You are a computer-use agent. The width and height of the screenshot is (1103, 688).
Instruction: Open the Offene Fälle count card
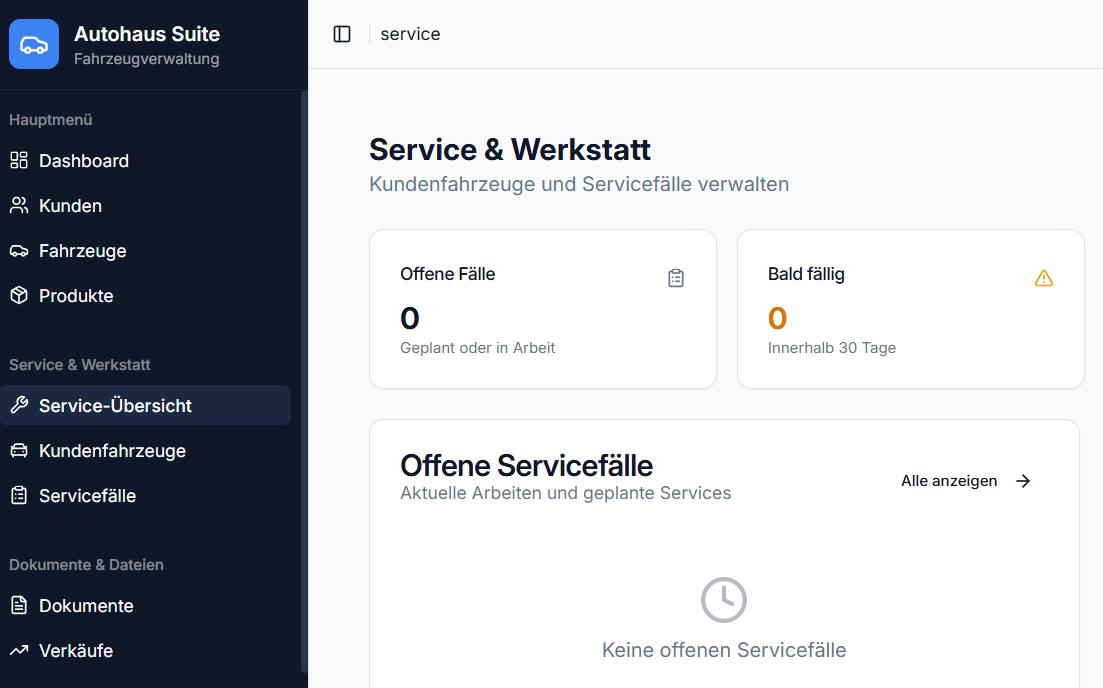[542, 308]
